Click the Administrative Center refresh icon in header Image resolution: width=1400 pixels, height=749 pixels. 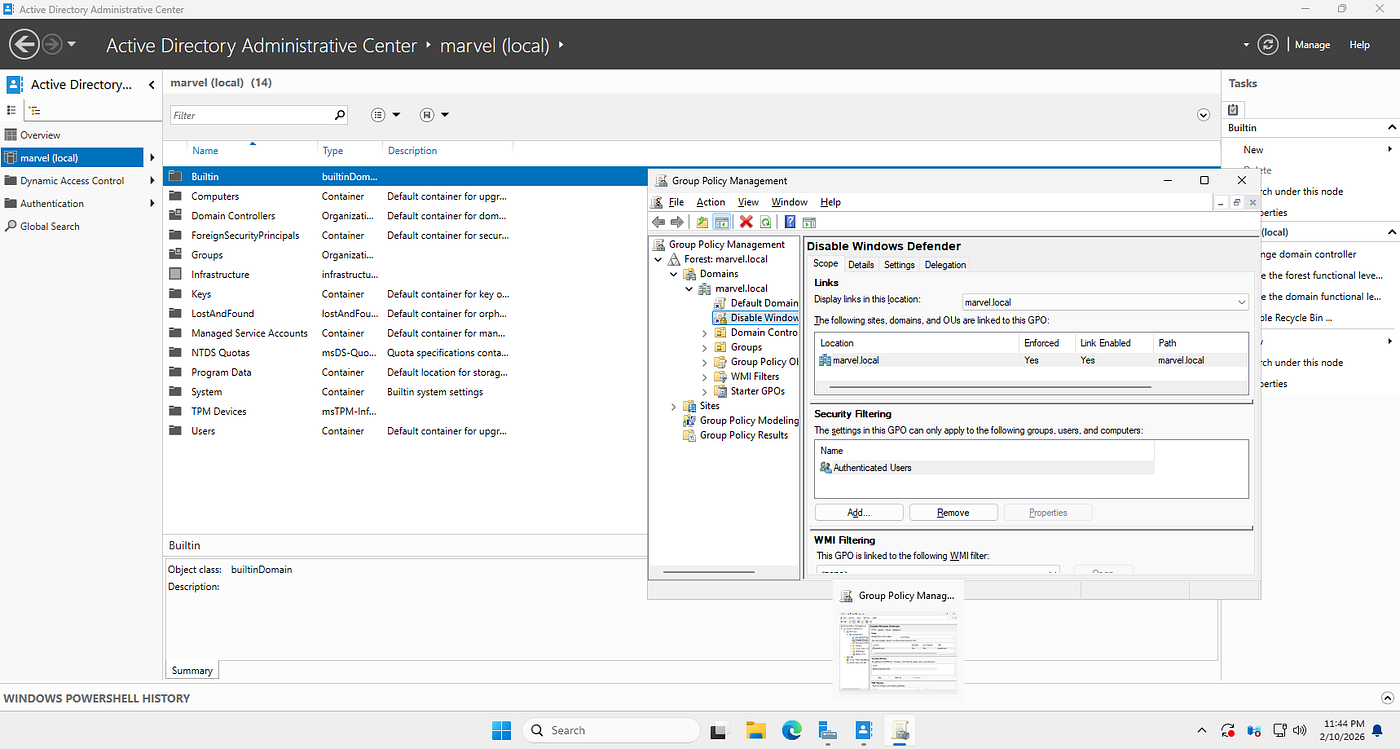pos(1268,45)
